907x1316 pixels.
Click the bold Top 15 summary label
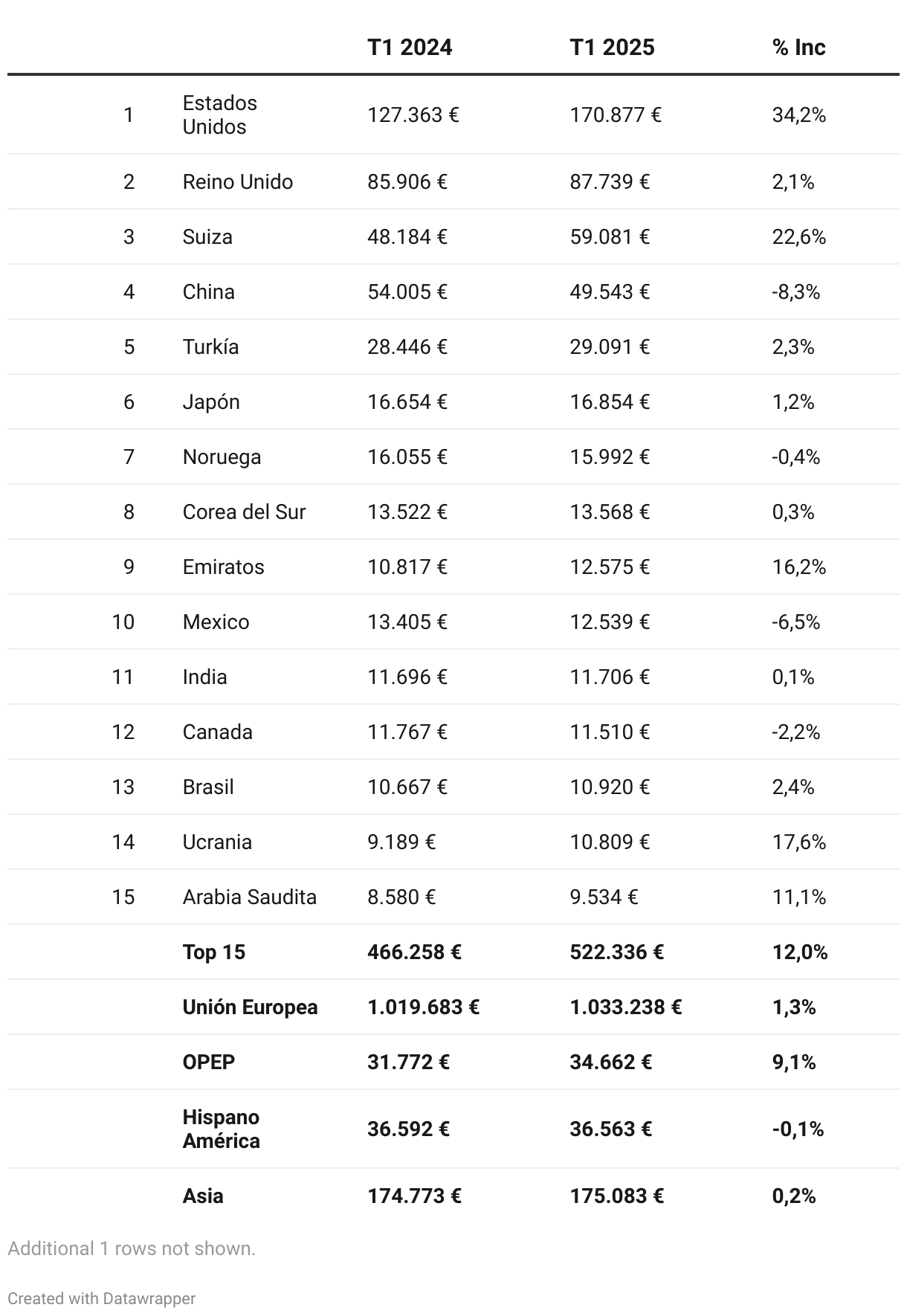[x=213, y=952]
